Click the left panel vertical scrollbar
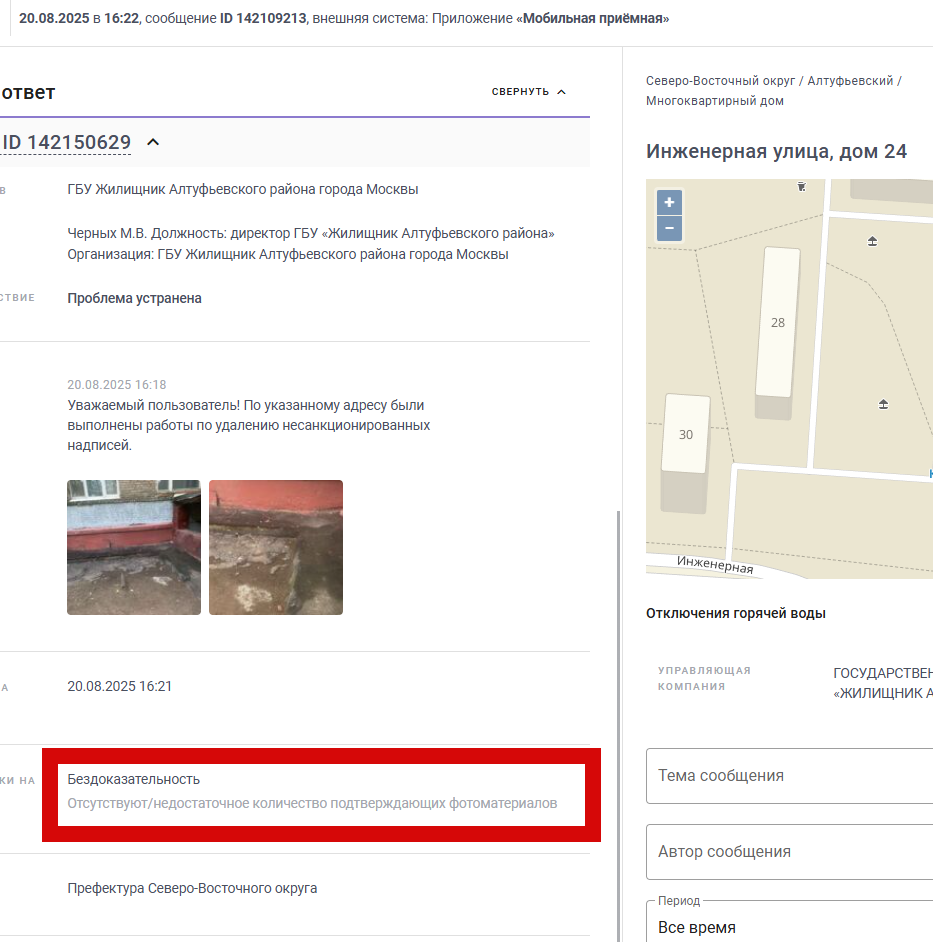Viewport: 933px width, 942px height. (x=618, y=726)
